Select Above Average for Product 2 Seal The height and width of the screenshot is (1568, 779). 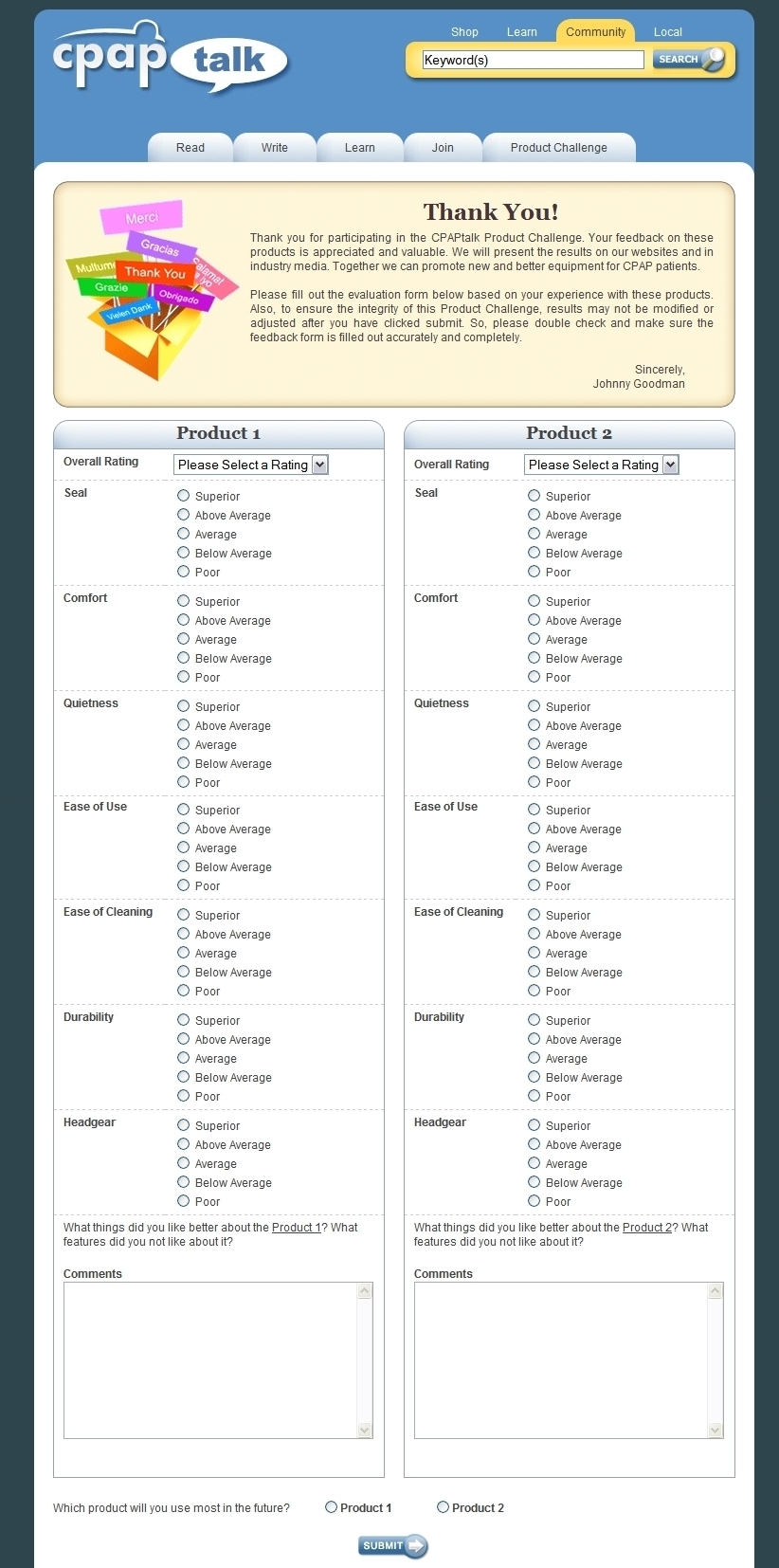click(534, 515)
